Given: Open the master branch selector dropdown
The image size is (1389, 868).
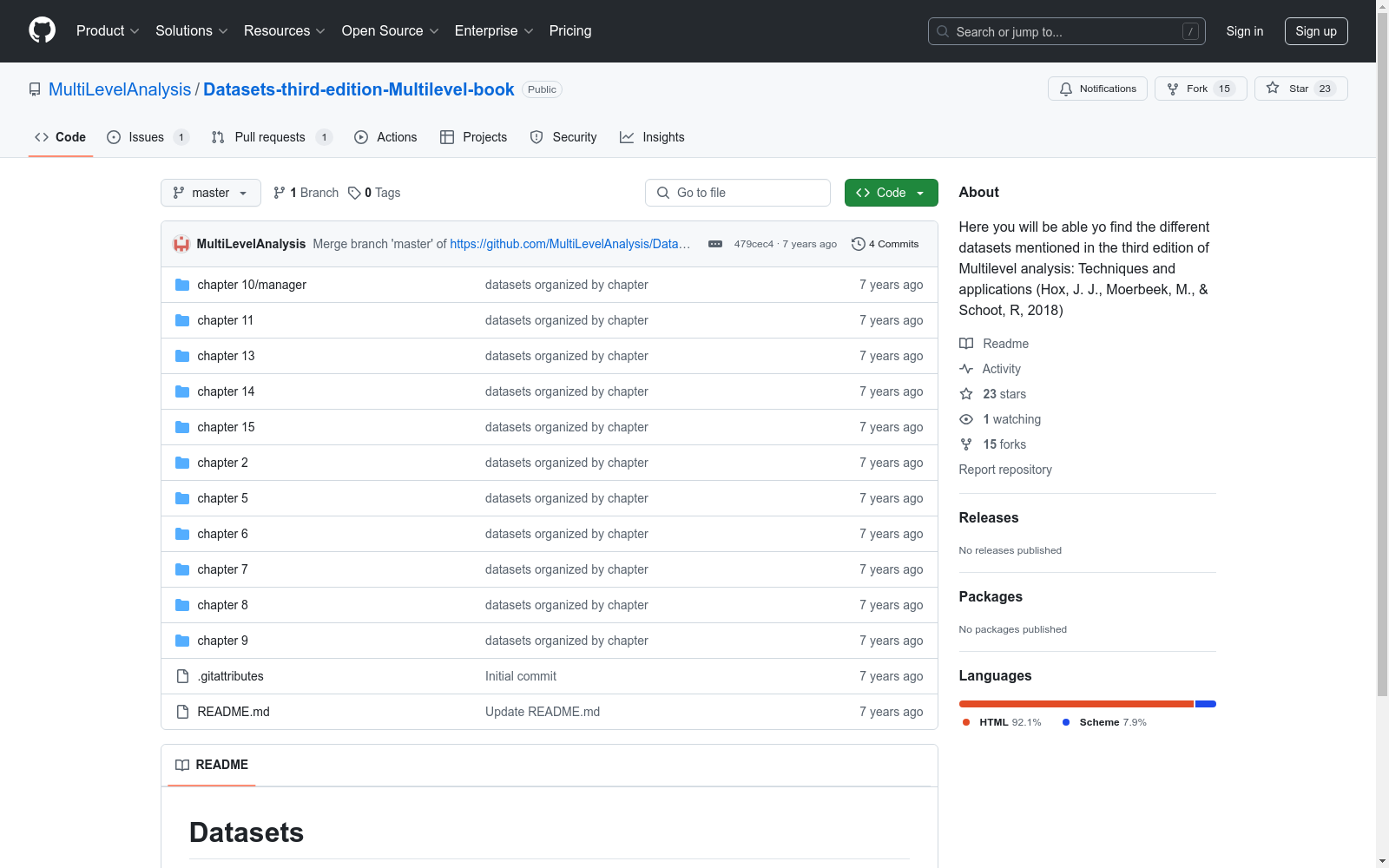Looking at the screenshot, I should click(x=211, y=193).
